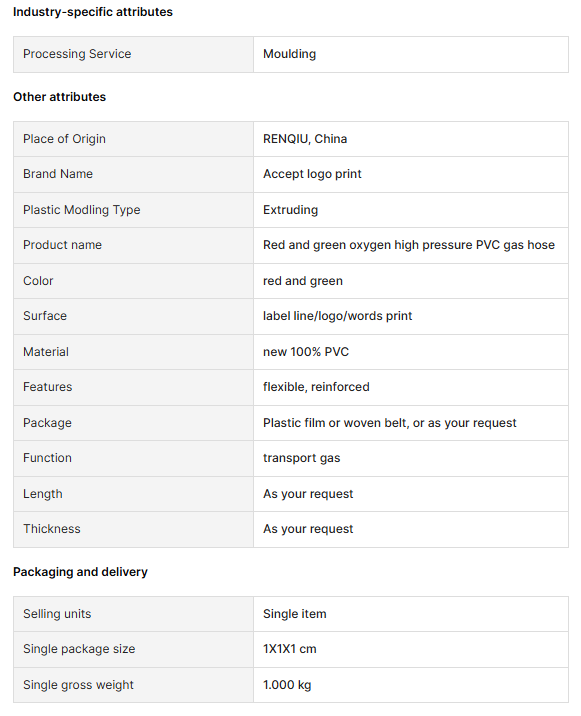Select the Accept logo print value
Screen dimensions: 581x716
tap(312, 174)
